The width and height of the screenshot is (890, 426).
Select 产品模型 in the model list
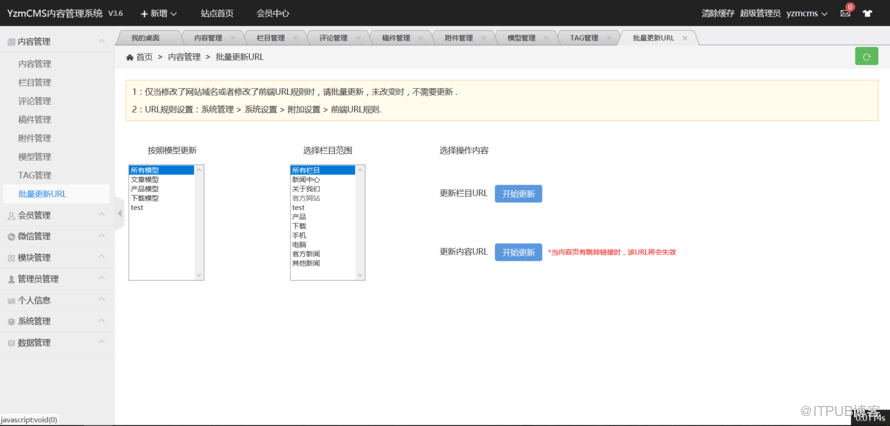tap(162, 189)
